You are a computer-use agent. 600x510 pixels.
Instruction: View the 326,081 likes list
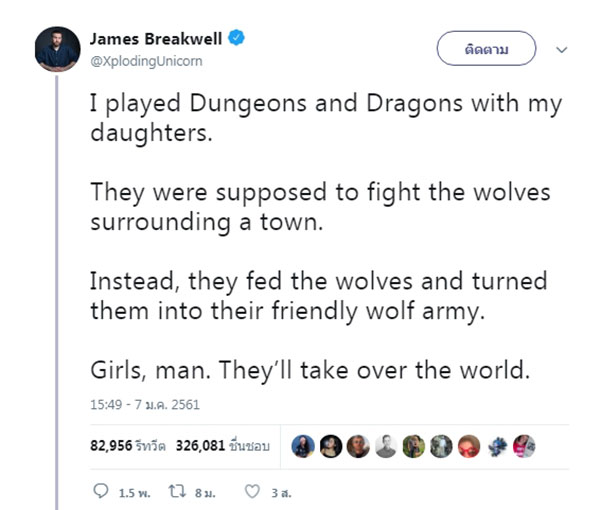(x=223, y=446)
